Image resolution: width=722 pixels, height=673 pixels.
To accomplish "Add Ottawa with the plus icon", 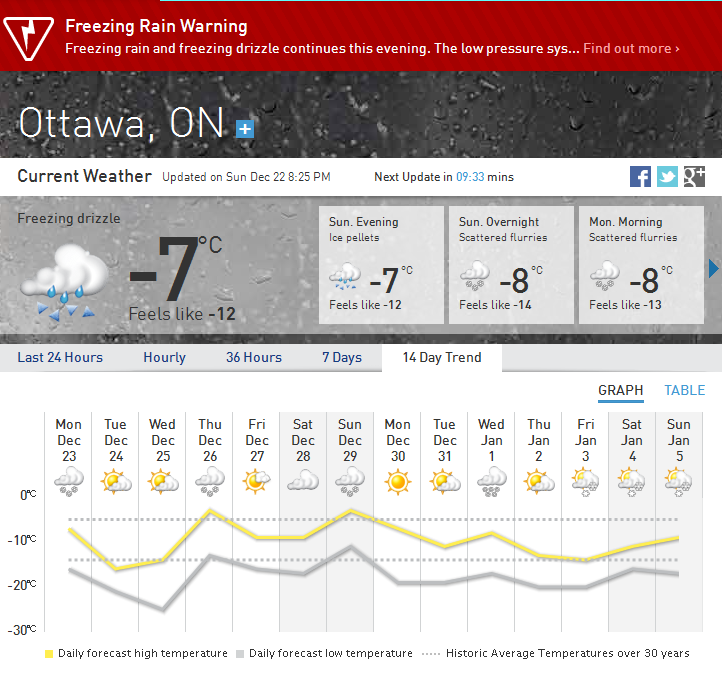I will tap(245, 128).
